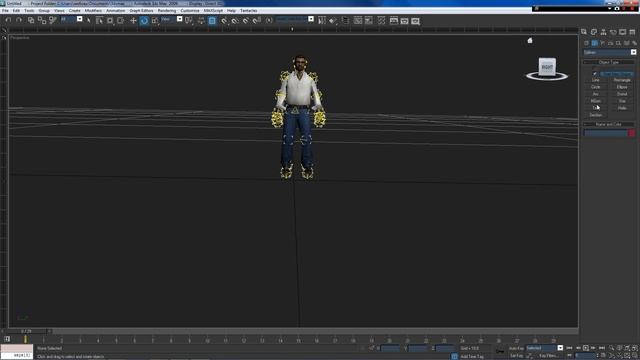Screen dimensions: 640x360
Task: Open the Rendered Frame Window icon
Action: click(x=404, y=20)
